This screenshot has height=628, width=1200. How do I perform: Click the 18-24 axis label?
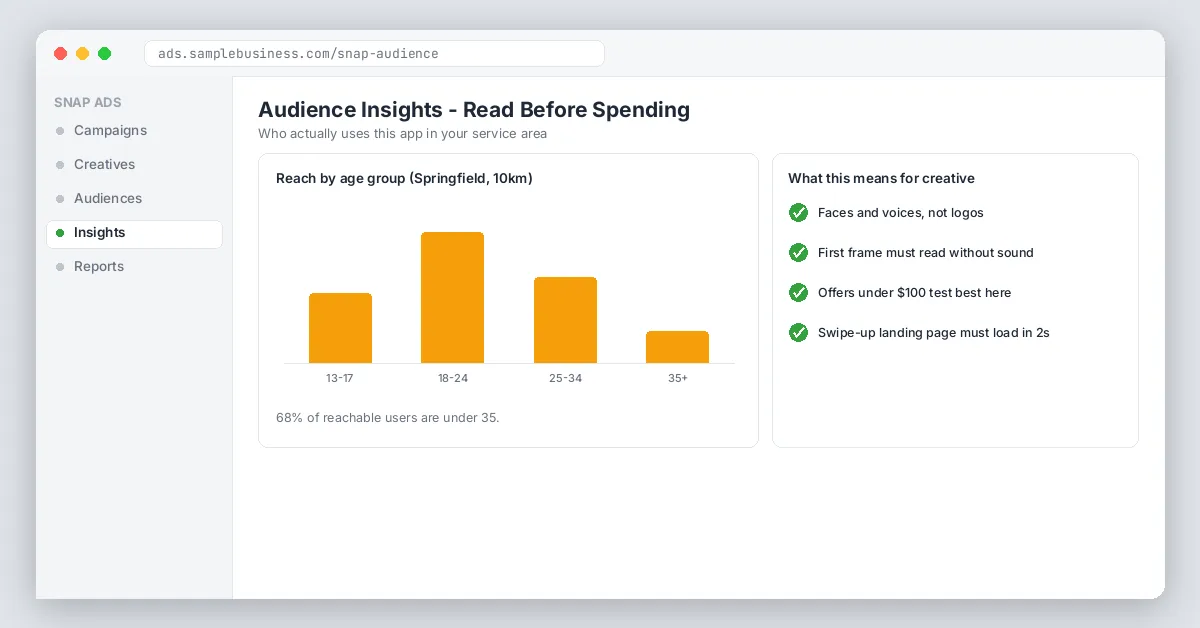[452, 378]
